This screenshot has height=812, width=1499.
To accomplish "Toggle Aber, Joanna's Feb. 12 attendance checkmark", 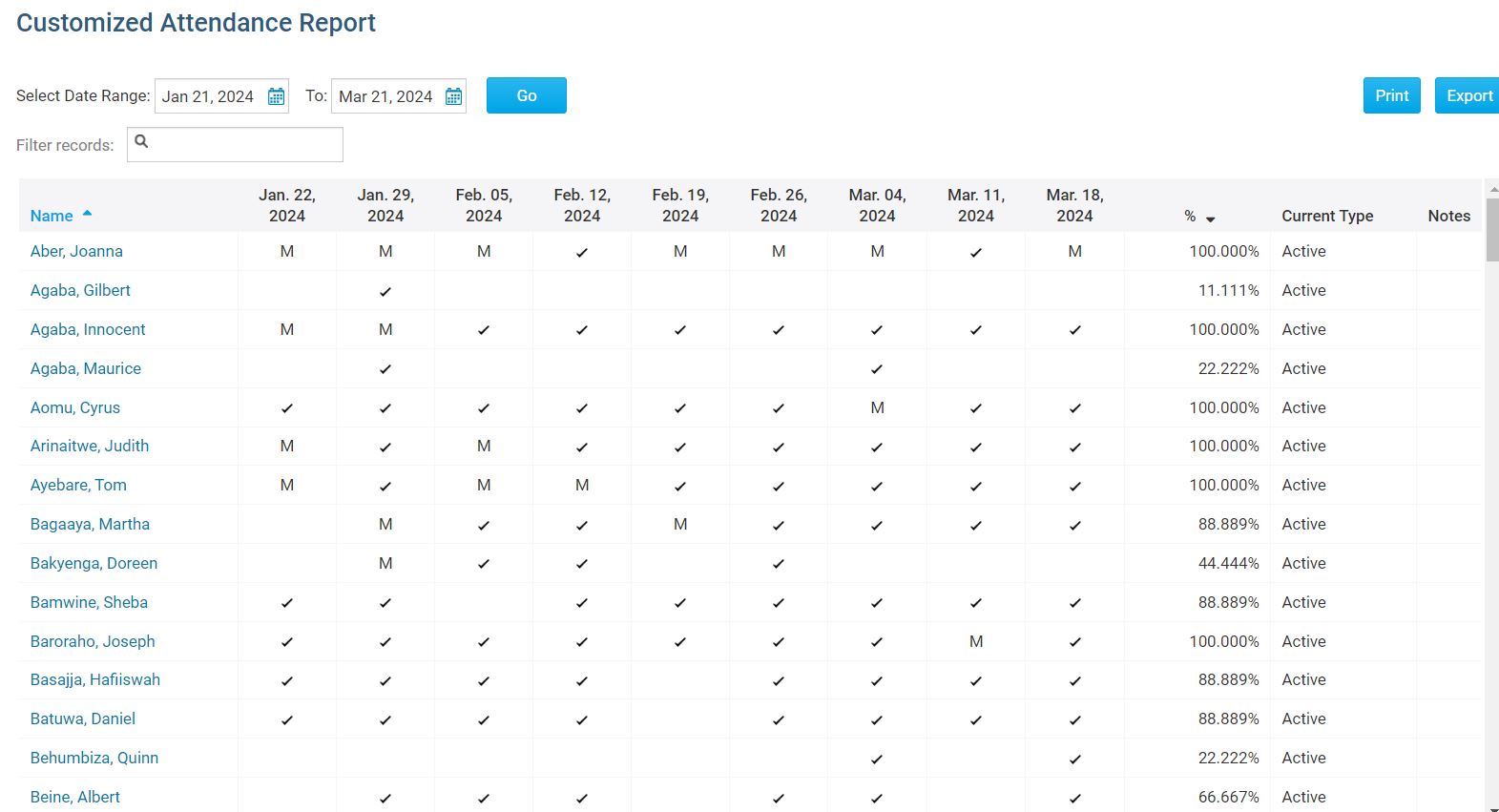I will (x=582, y=253).
